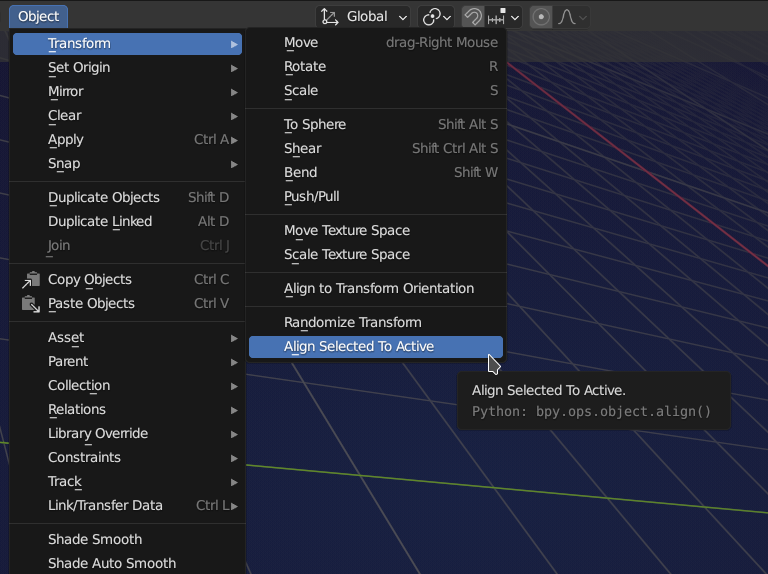Screen dimensions: 768x574
Task: Open the snapping options dropdown
Action: pyautogui.click(x=503, y=17)
